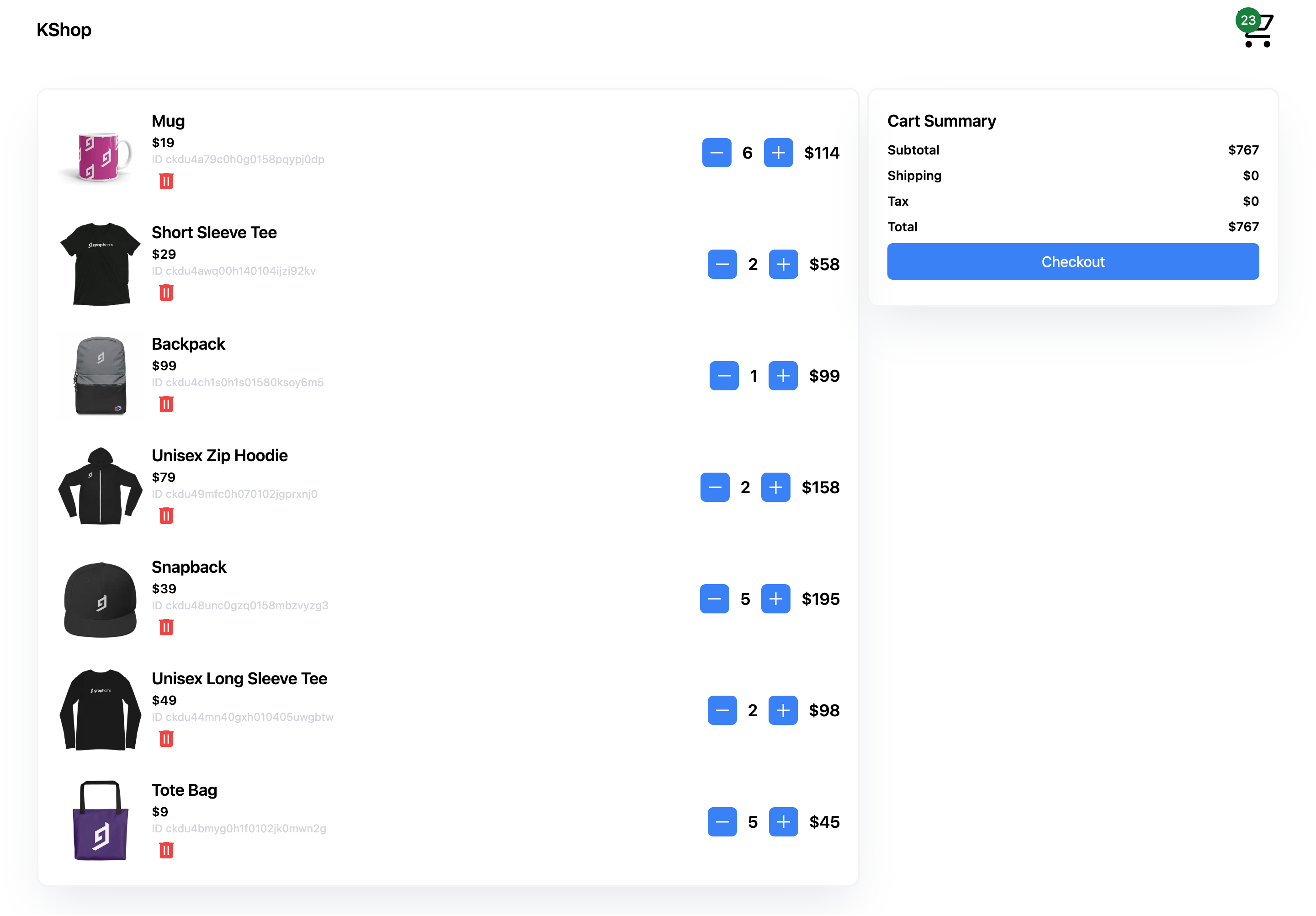Remove Short Sleeve Tee using trash icon

[166, 293]
